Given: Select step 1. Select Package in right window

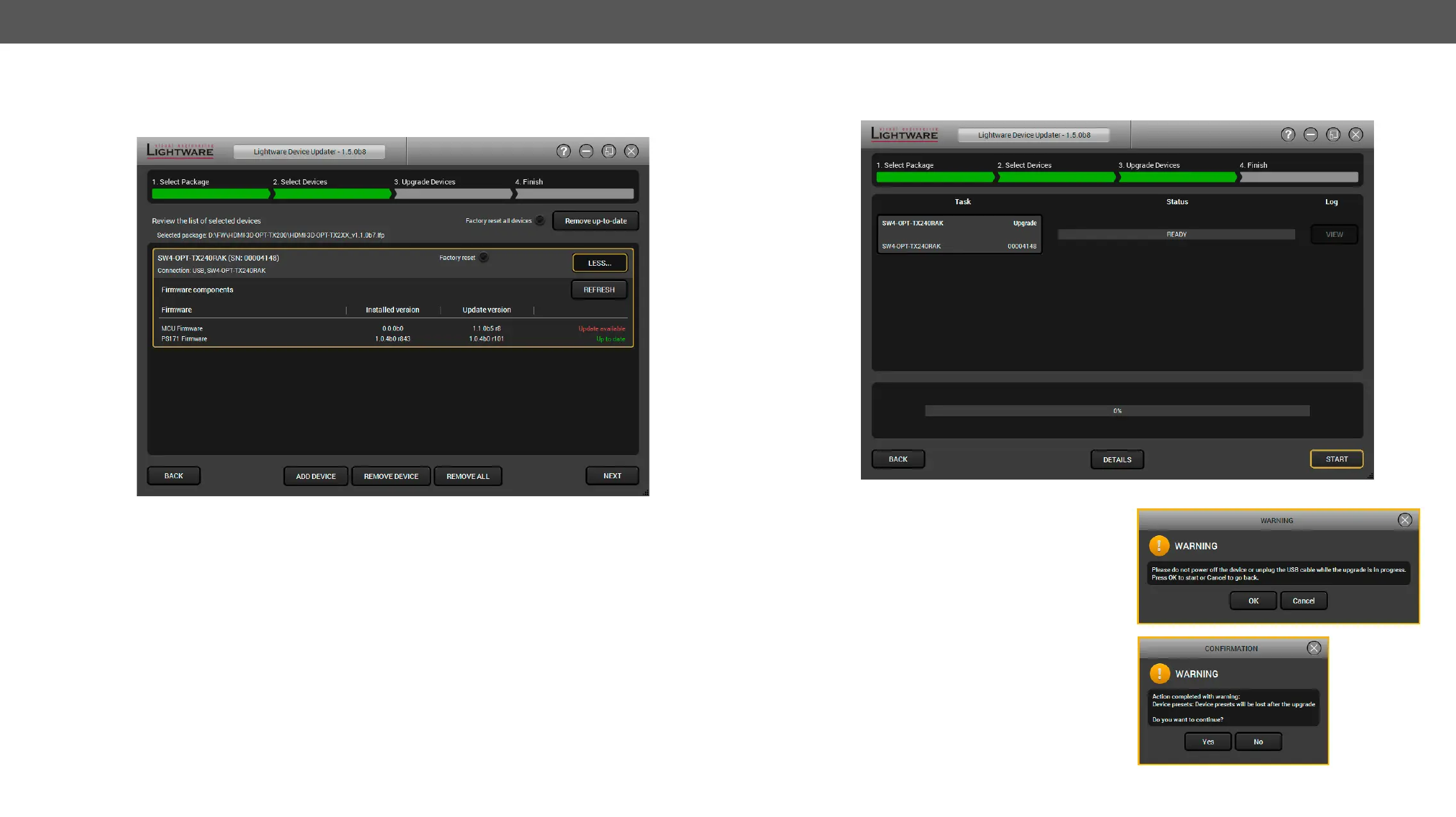Looking at the screenshot, I should [x=935, y=172].
